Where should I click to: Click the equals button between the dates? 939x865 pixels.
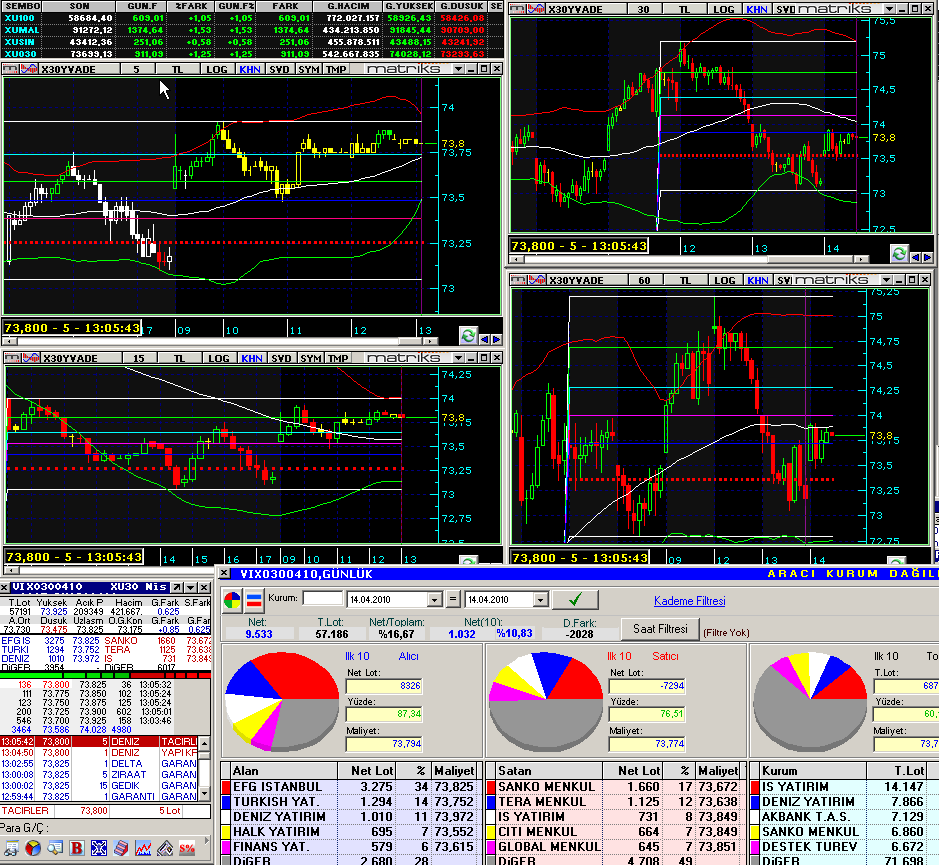[453, 600]
